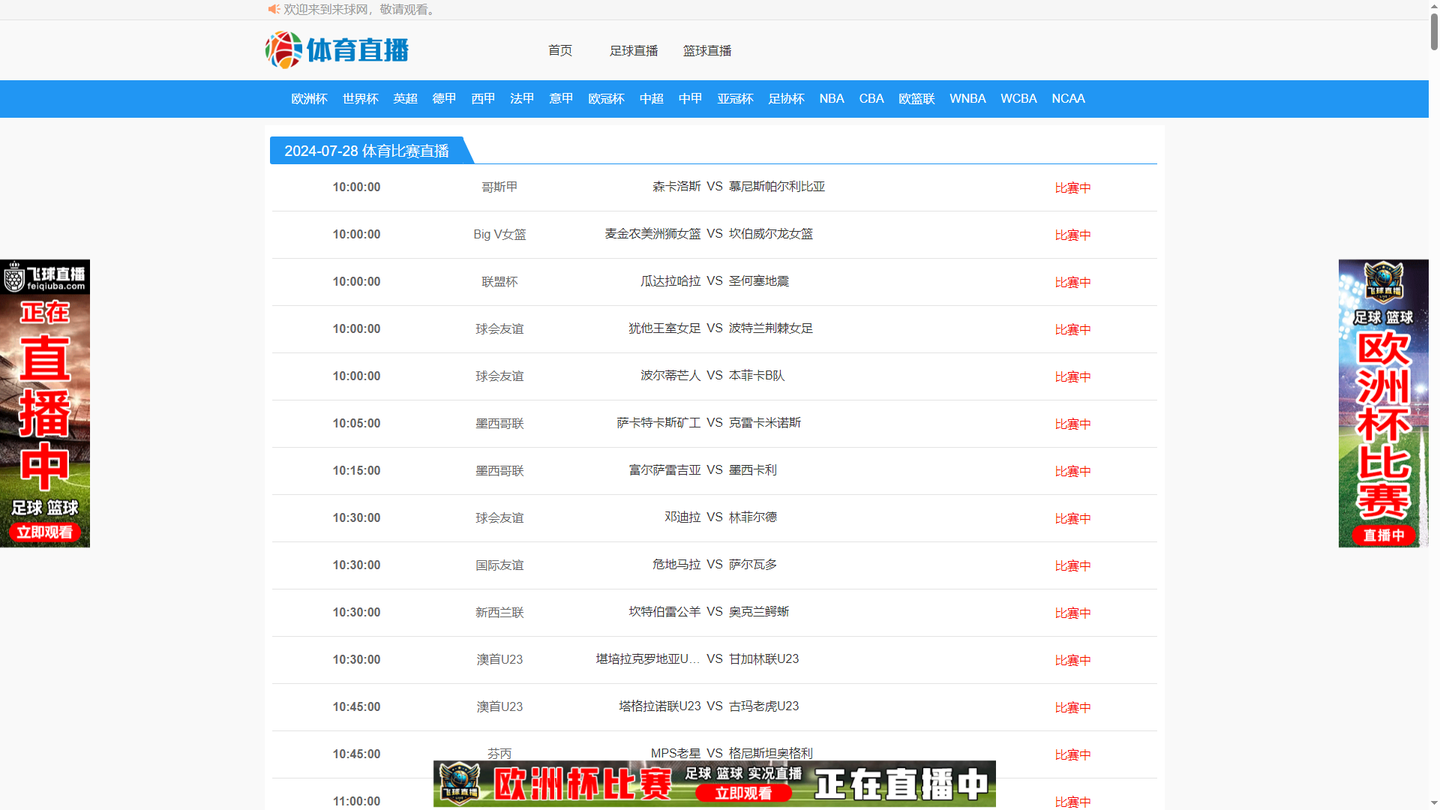Select 德甲 in the blue menu
This screenshot has width=1440, height=810.
444,98
